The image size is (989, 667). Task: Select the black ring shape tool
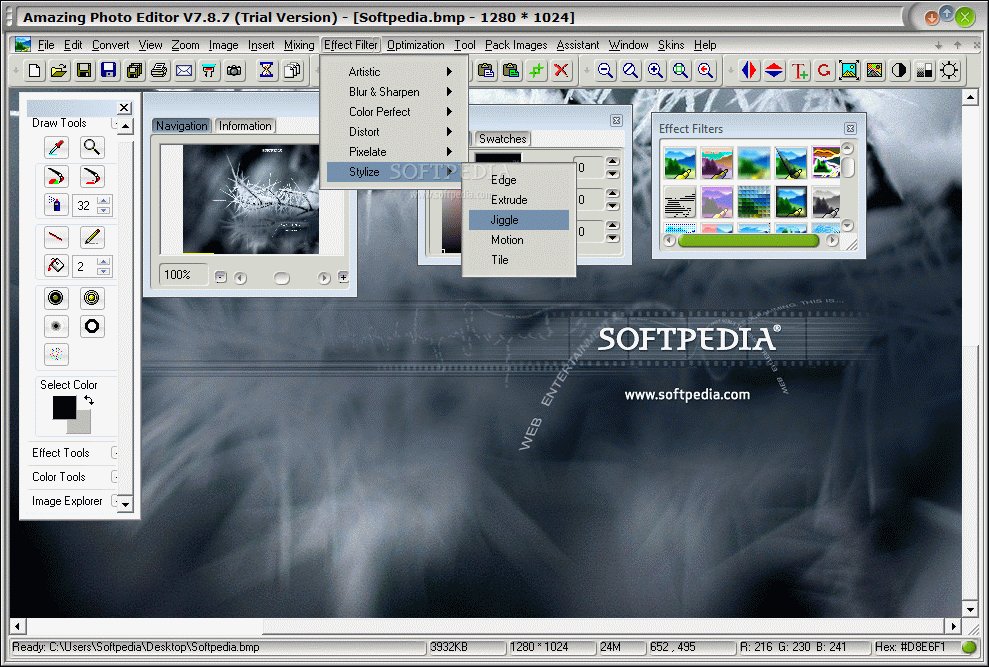tap(92, 326)
